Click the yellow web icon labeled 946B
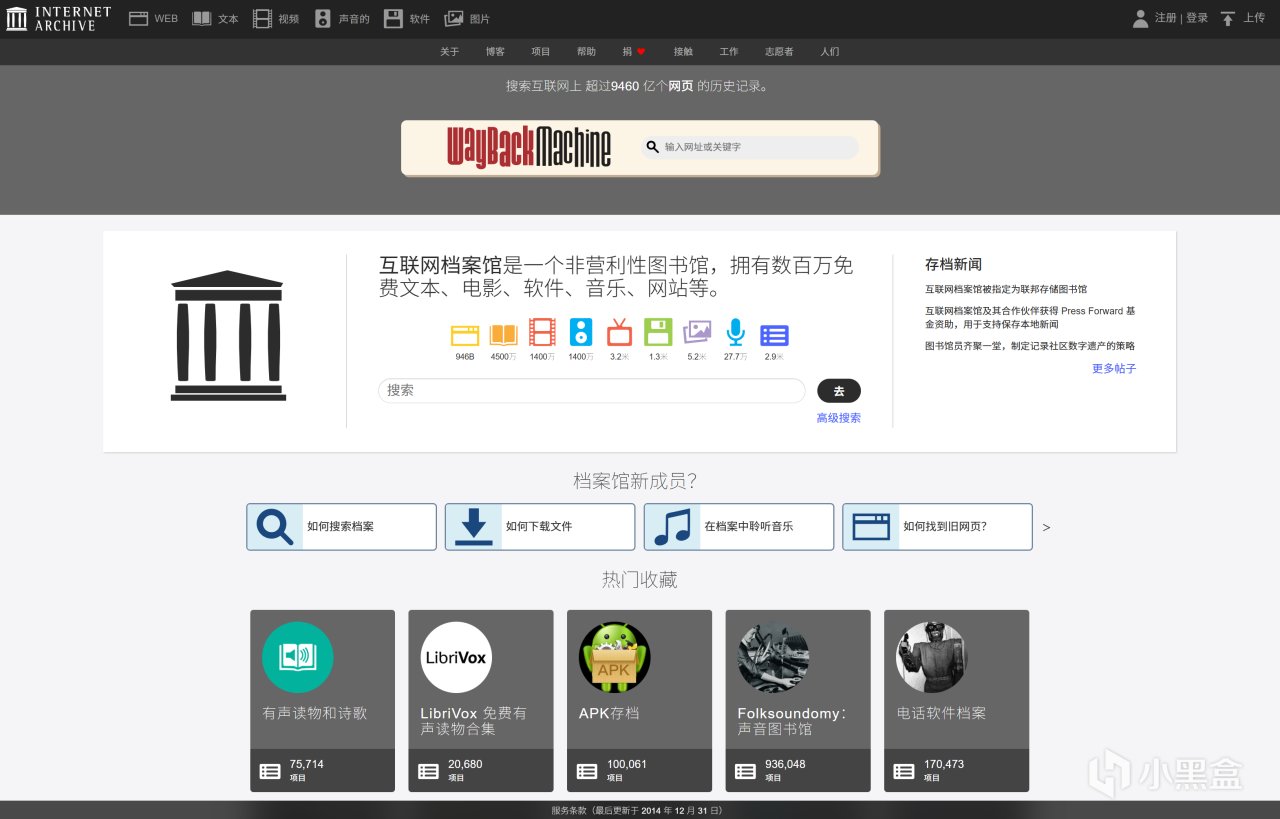 pos(465,335)
